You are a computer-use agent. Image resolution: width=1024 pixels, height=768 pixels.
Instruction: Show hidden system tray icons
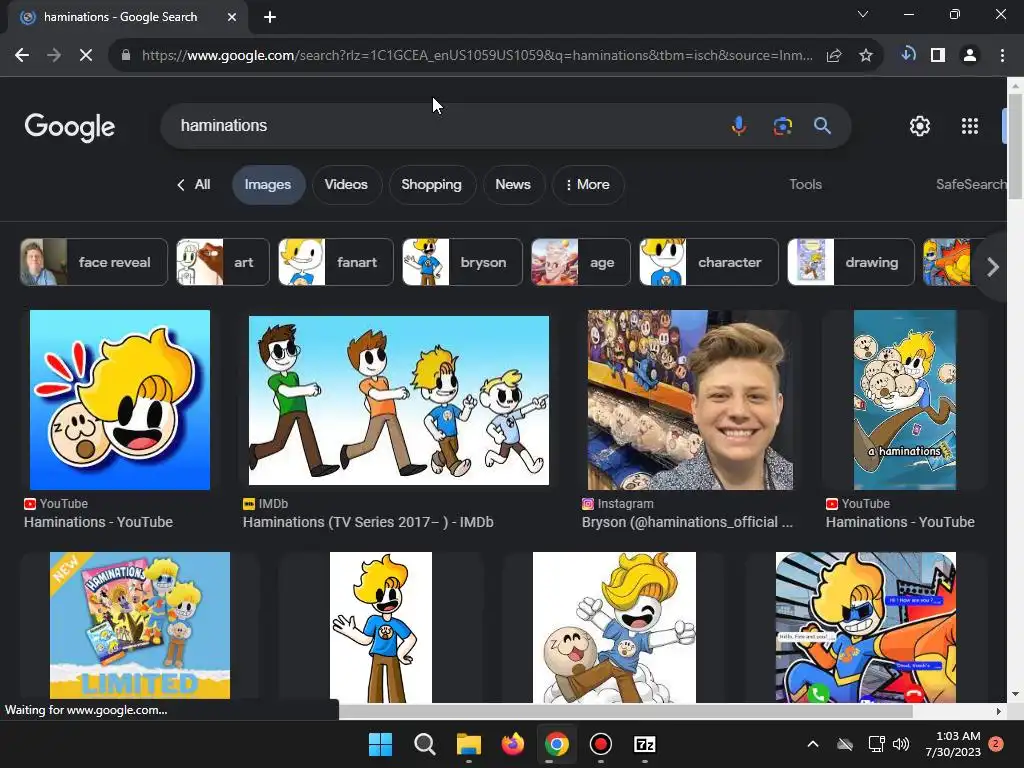813,744
